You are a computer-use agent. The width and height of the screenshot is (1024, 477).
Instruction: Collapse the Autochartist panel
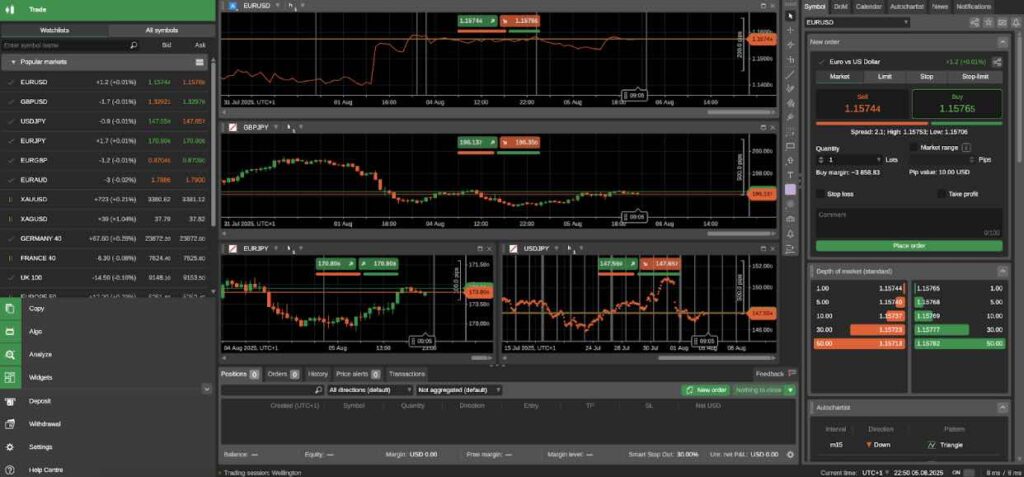coord(1002,408)
